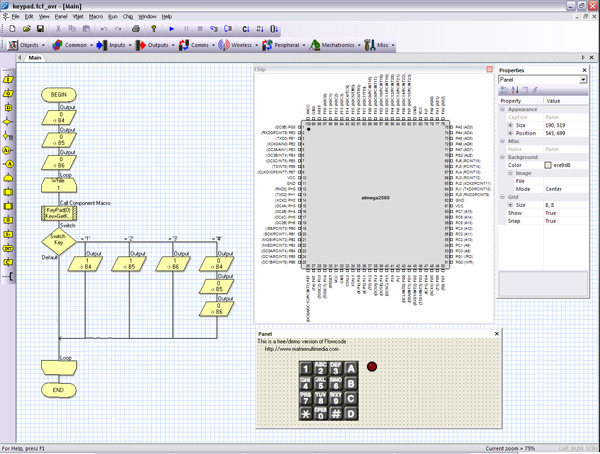Open the Macro menu
This screenshot has width=600, height=454.
tap(96, 16)
